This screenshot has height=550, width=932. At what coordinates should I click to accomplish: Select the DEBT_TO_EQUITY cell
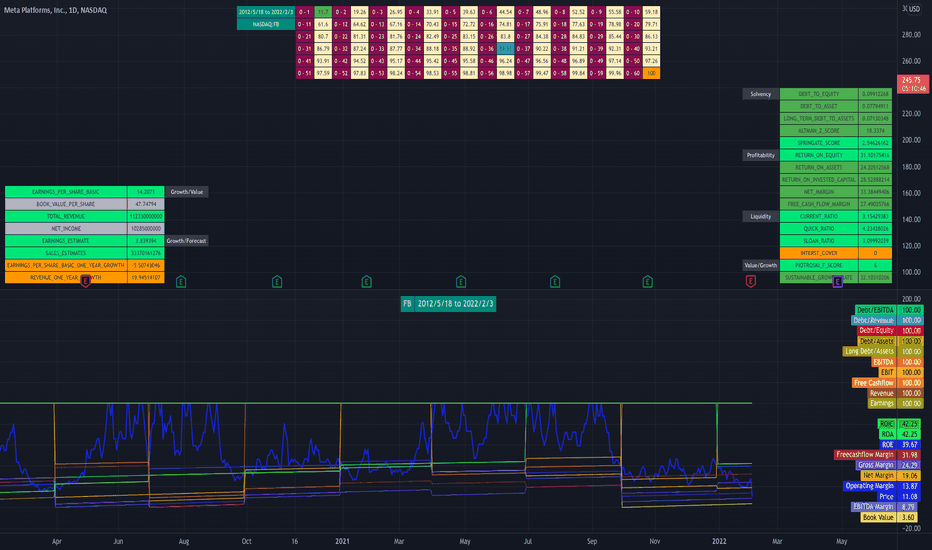coord(819,94)
